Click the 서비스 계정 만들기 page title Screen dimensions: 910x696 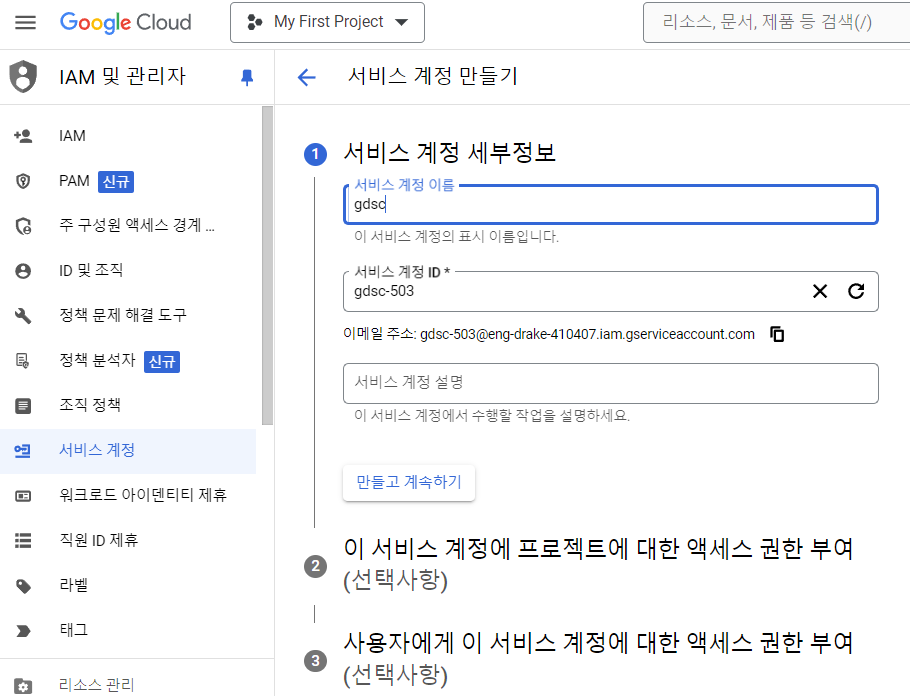432,77
